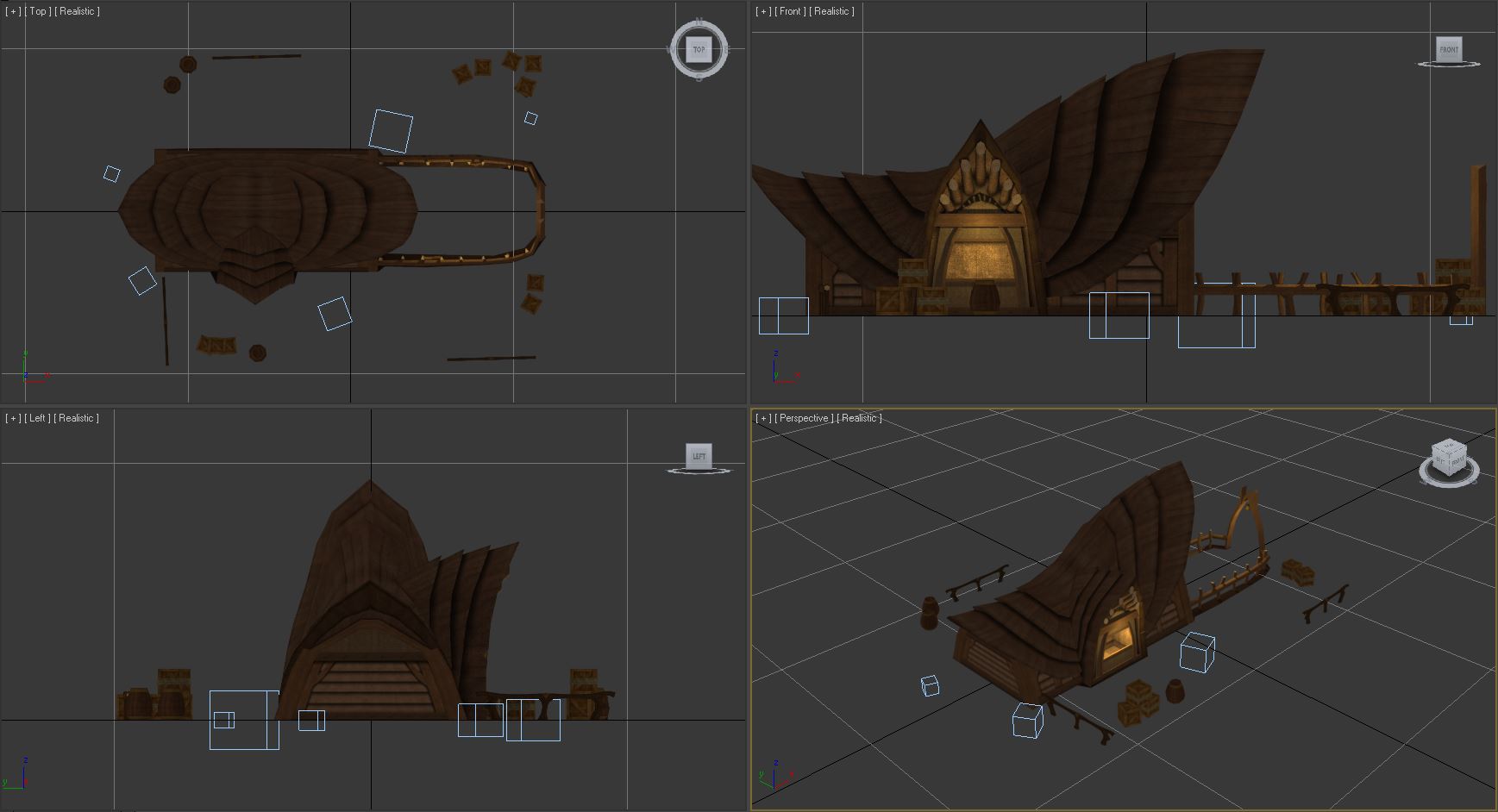Open the [Perspective] view label menu
This screenshot has width=1498, height=812.
(x=805, y=418)
